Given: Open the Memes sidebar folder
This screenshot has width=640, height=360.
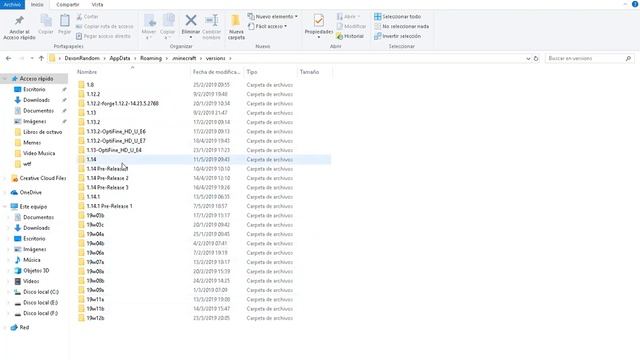Looking at the screenshot, I should tap(32, 142).
